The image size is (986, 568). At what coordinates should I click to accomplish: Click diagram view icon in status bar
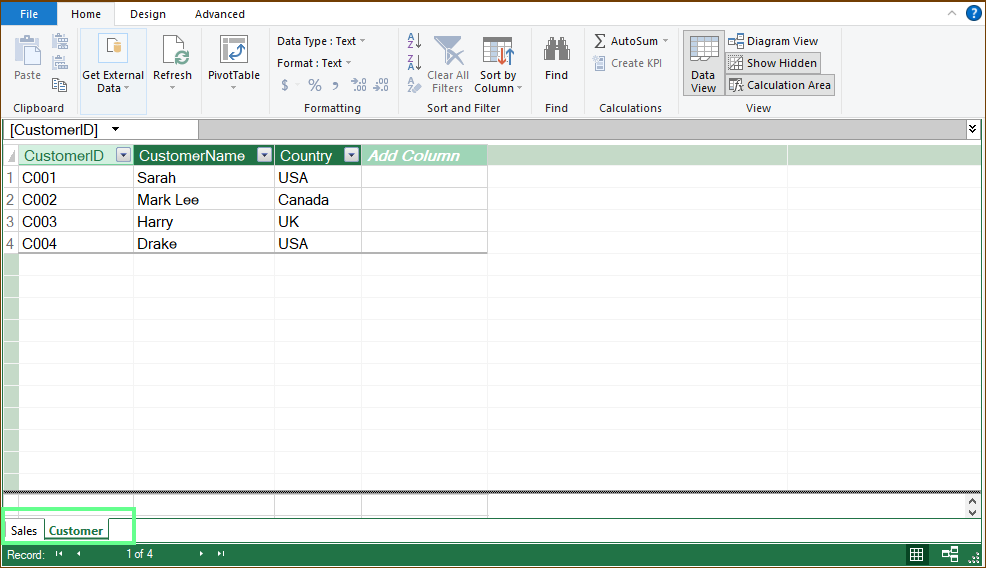950,554
